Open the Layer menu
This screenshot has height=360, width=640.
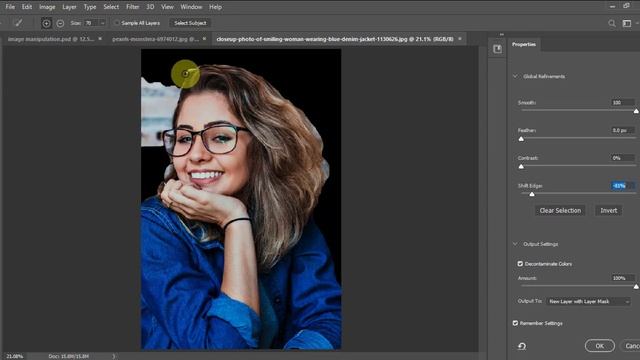69,7
